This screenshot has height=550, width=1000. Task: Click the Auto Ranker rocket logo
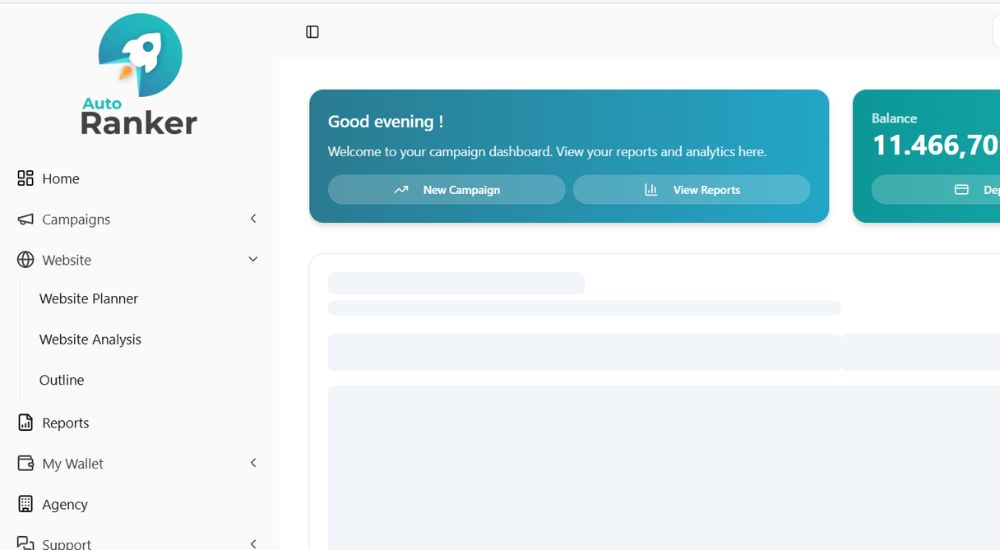(x=140, y=75)
